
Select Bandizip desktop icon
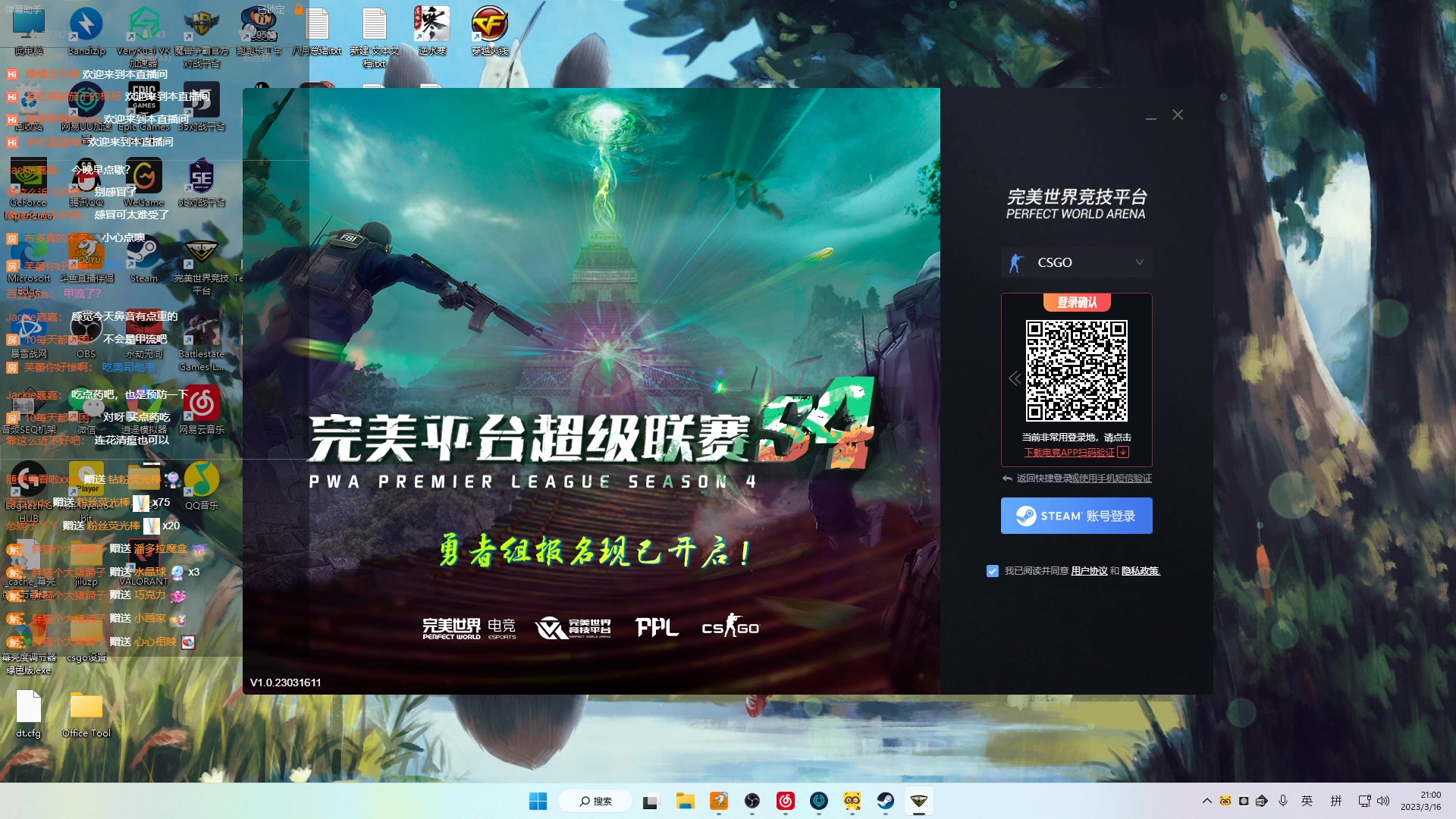pos(86,32)
